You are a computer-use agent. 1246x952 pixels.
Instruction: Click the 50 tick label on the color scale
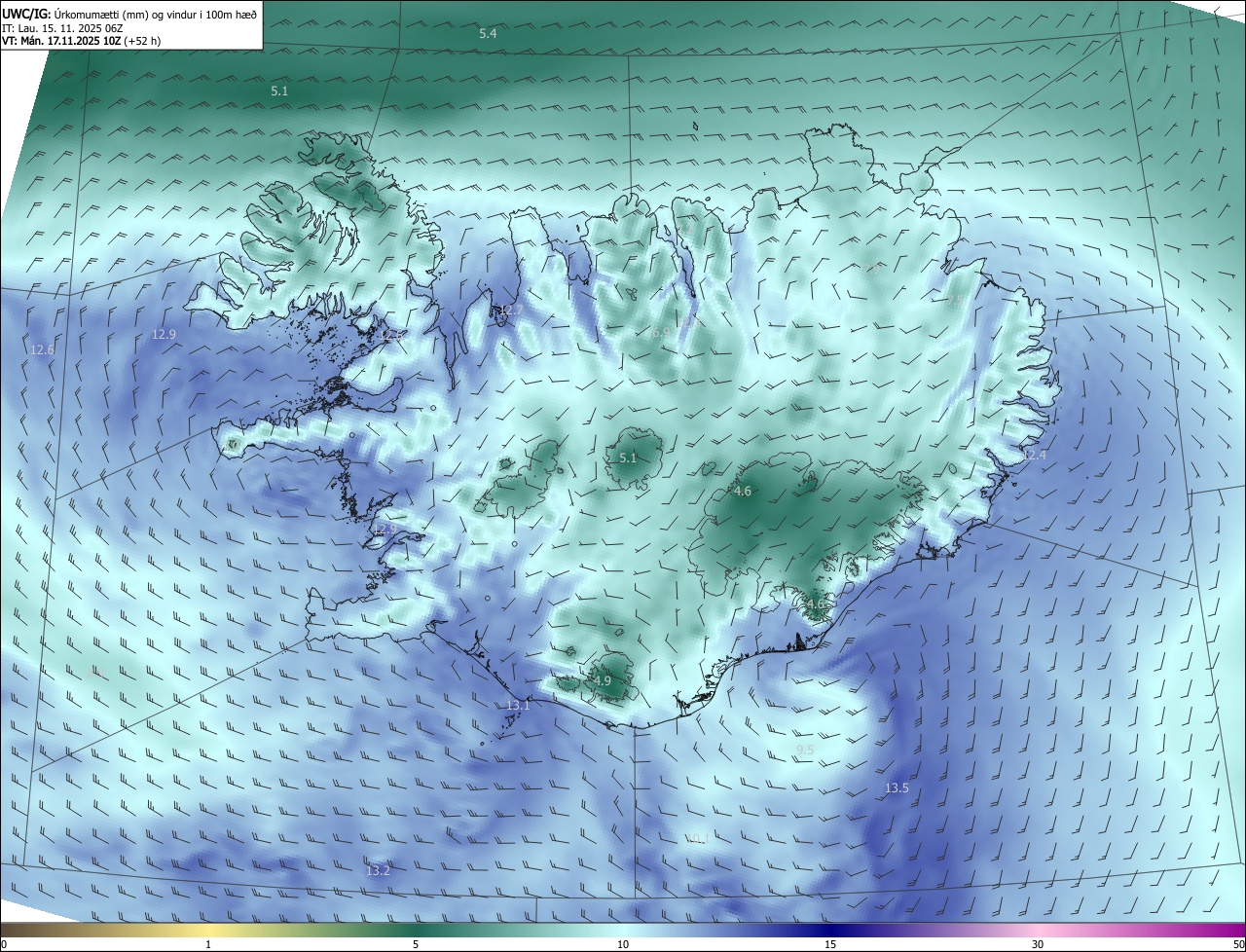click(1238, 944)
